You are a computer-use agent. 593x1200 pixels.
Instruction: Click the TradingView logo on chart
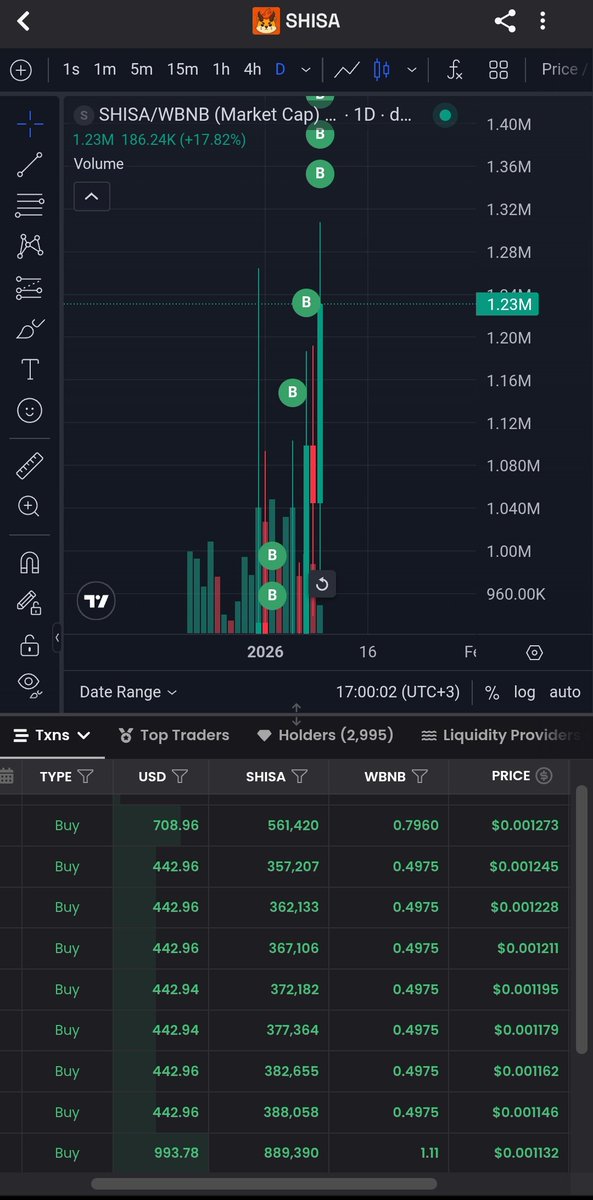97,601
